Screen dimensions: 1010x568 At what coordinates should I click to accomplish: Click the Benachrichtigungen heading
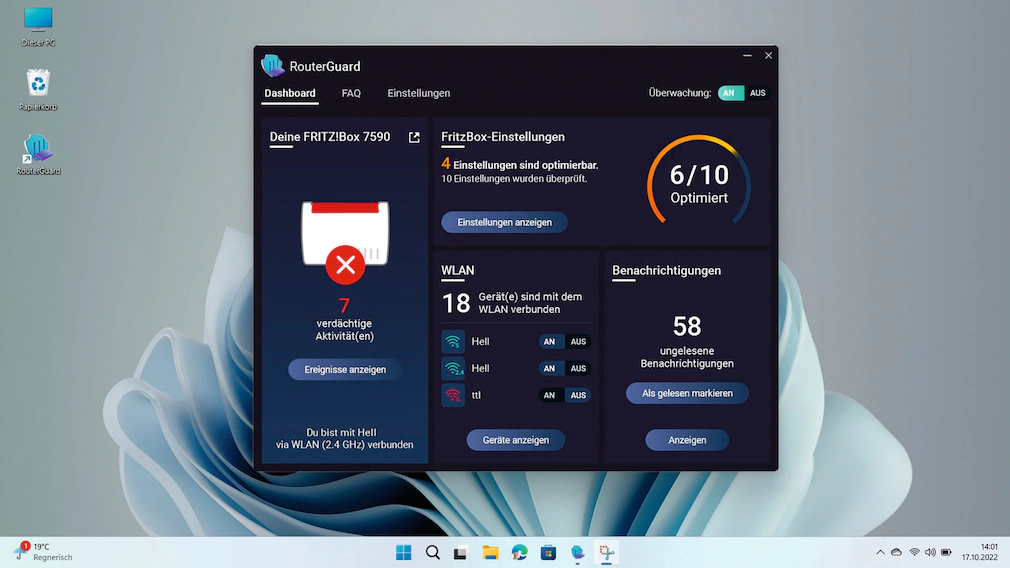667,270
